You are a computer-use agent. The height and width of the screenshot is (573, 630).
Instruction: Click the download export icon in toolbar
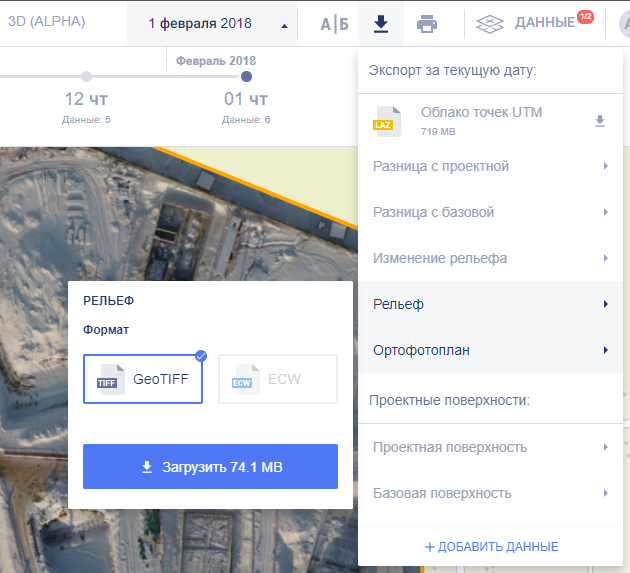[x=380, y=23]
